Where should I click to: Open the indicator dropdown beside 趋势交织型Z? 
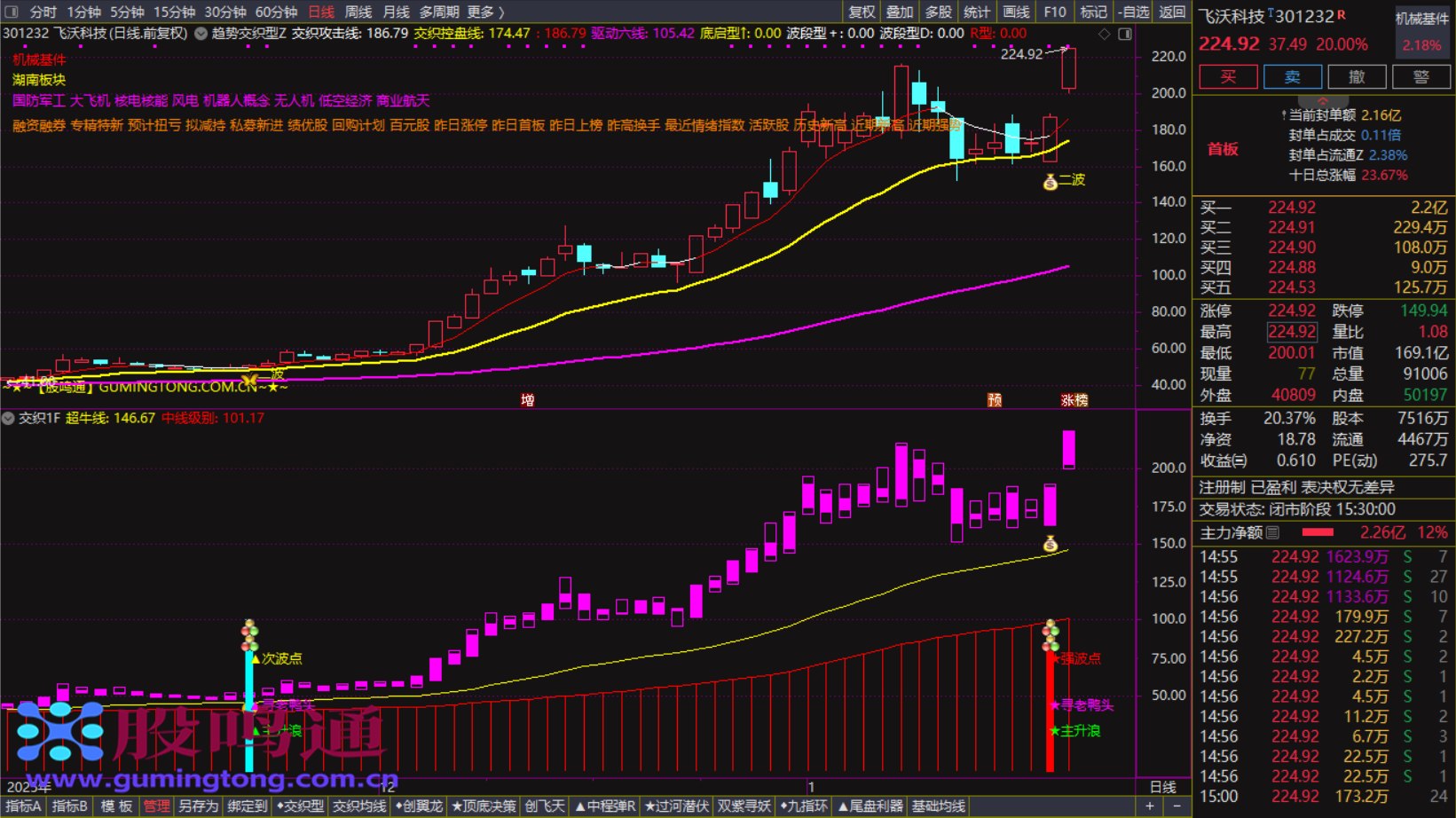201,34
